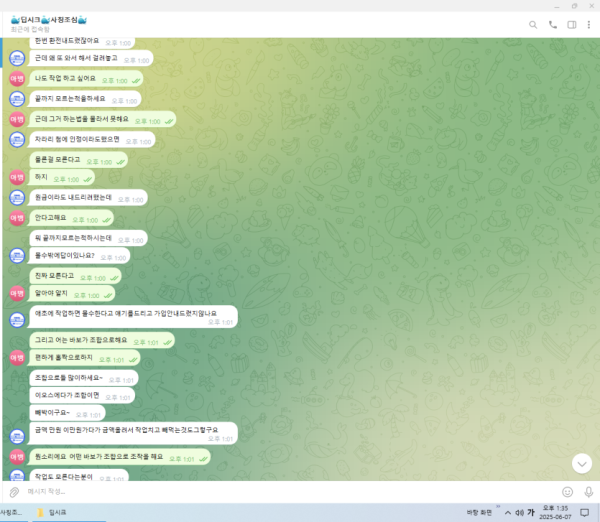
Task: Select message '원금이라도 내드리려했는데'
Action: 88,198
